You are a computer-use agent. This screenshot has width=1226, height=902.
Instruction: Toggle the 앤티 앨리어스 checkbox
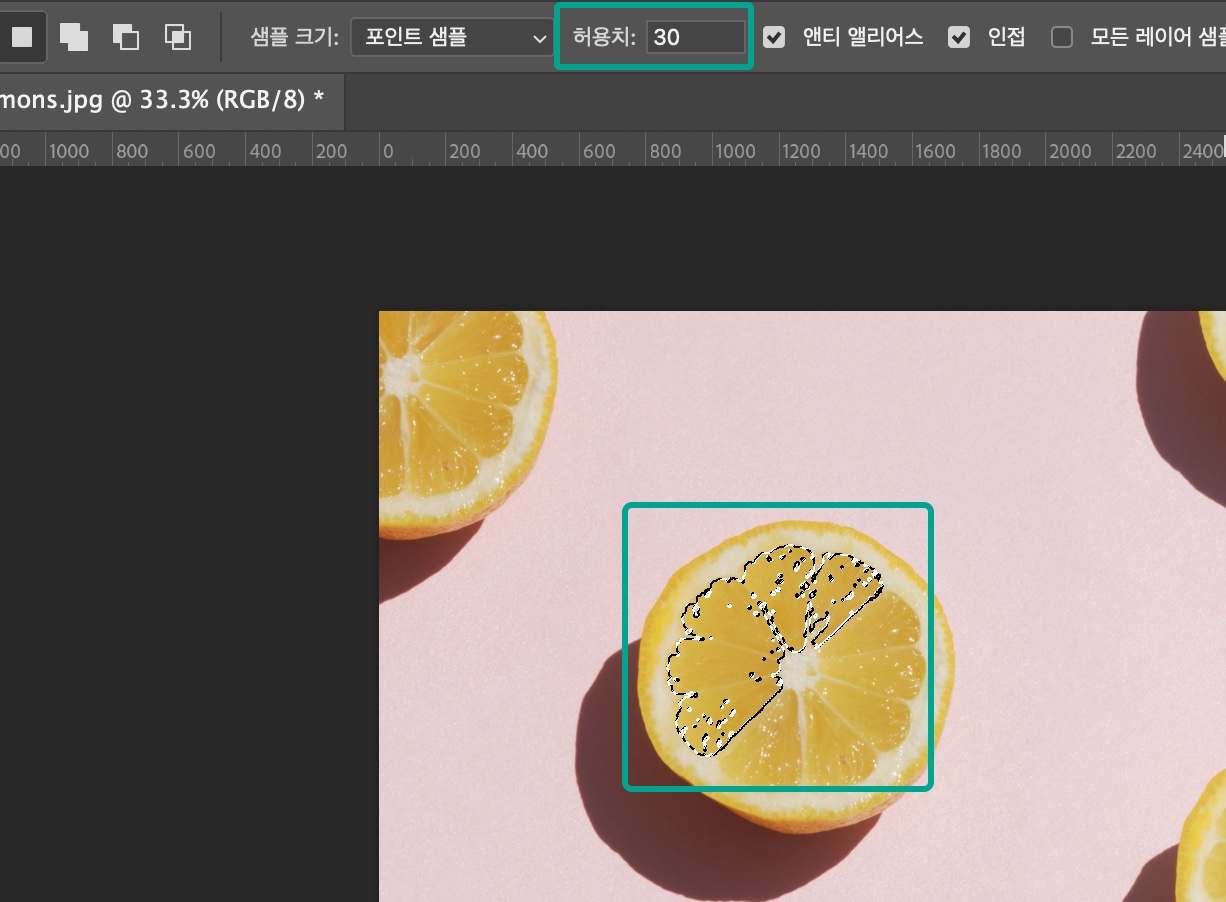pyautogui.click(x=773, y=38)
